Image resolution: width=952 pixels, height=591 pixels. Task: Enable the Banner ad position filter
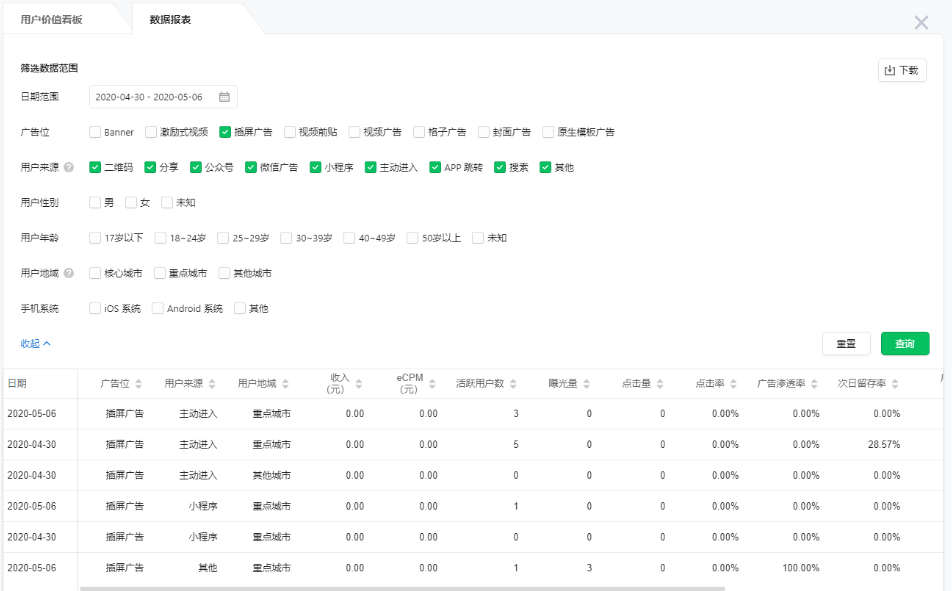tap(94, 131)
